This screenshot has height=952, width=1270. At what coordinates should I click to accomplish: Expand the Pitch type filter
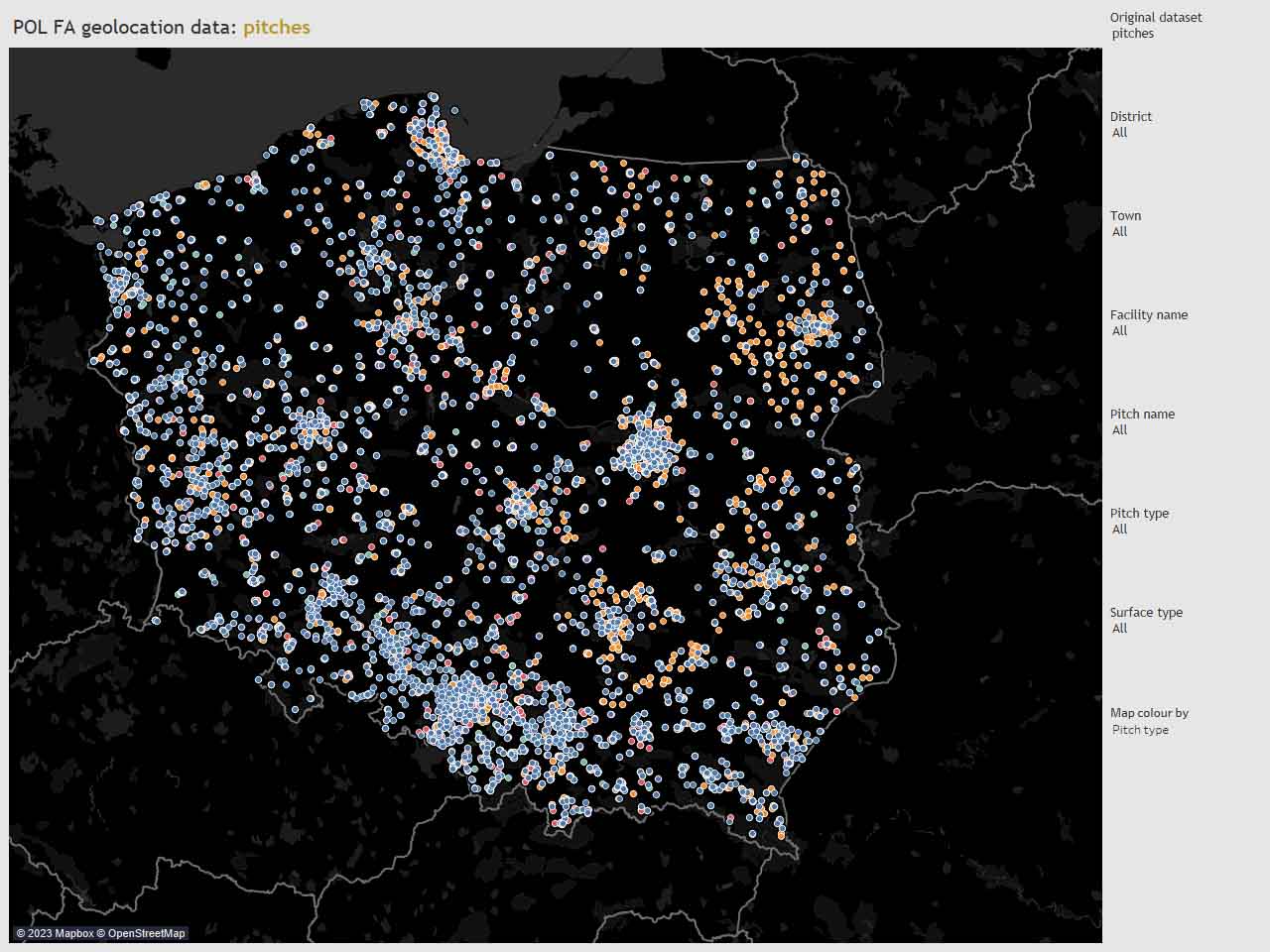pos(1120,530)
